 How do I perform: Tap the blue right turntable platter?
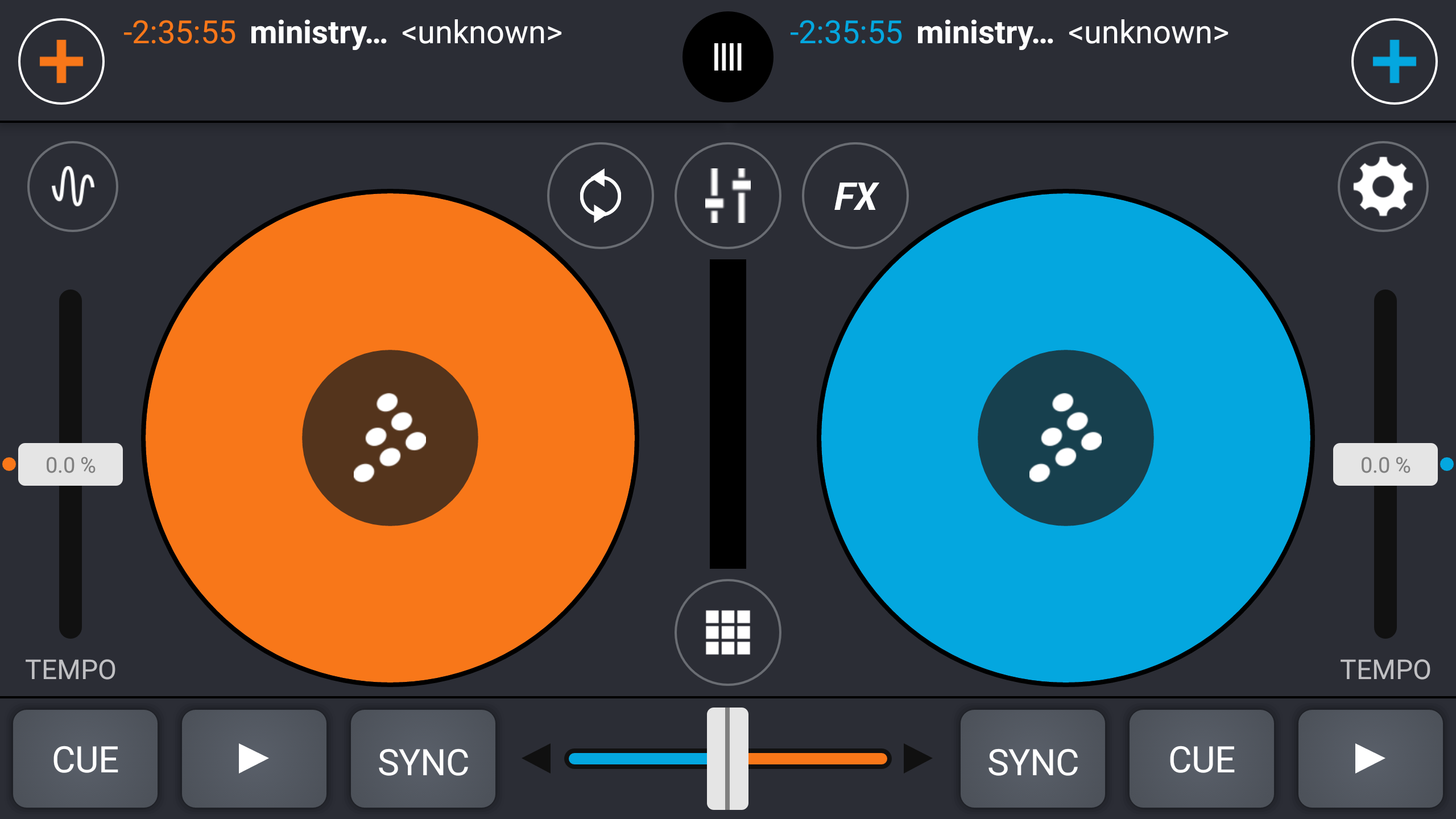point(1065,438)
